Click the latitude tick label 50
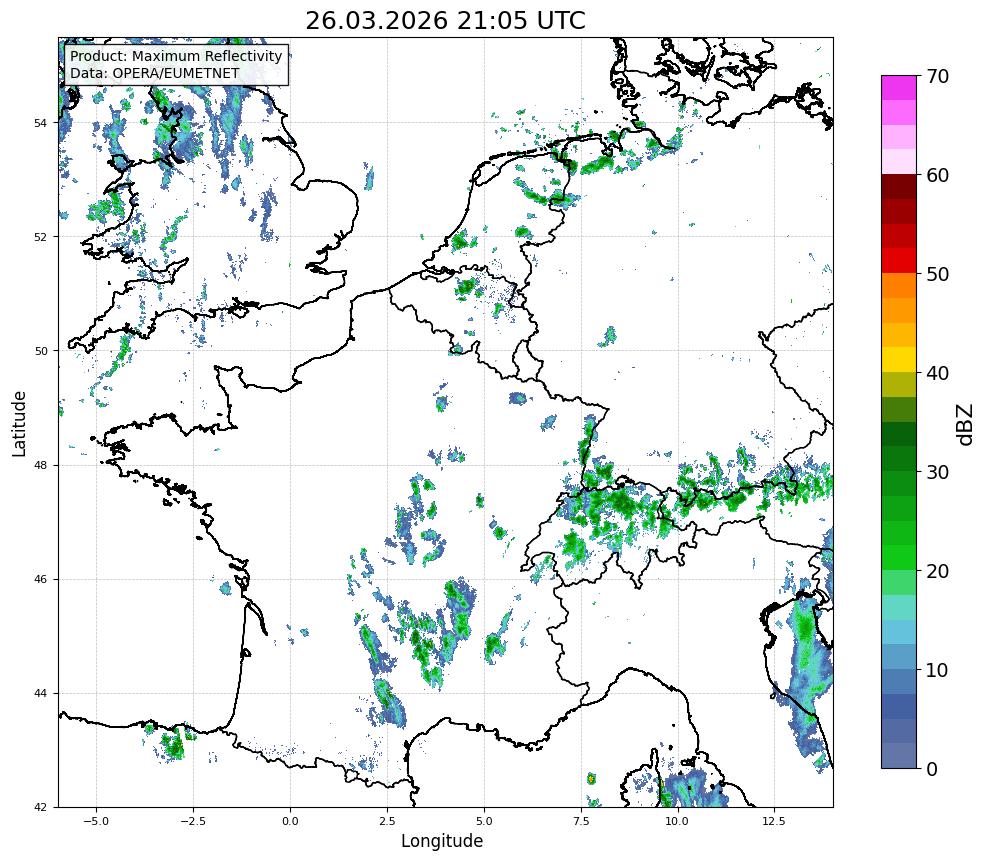This screenshot has width=985, height=860. 40,351
